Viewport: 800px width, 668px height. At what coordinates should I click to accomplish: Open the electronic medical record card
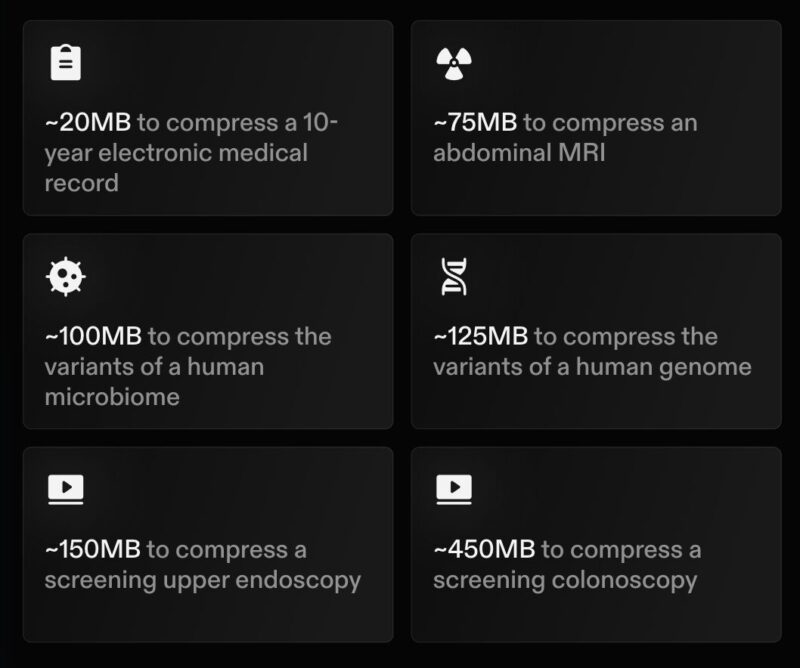coord(208,118)
